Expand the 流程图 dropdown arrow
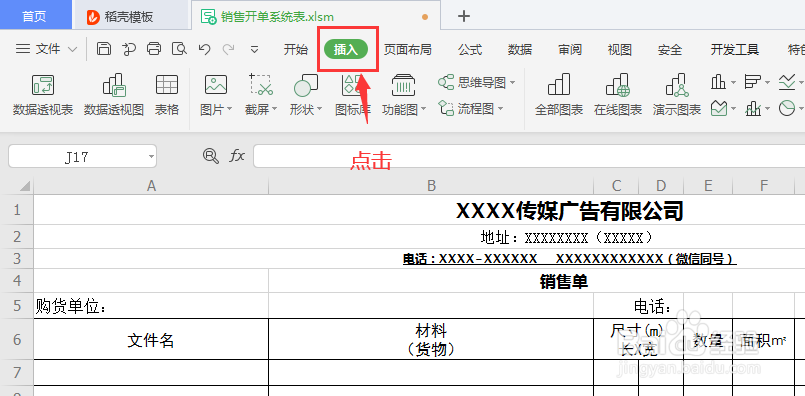The width and height of the screenshot is (805, 396). tap(500, 108)
